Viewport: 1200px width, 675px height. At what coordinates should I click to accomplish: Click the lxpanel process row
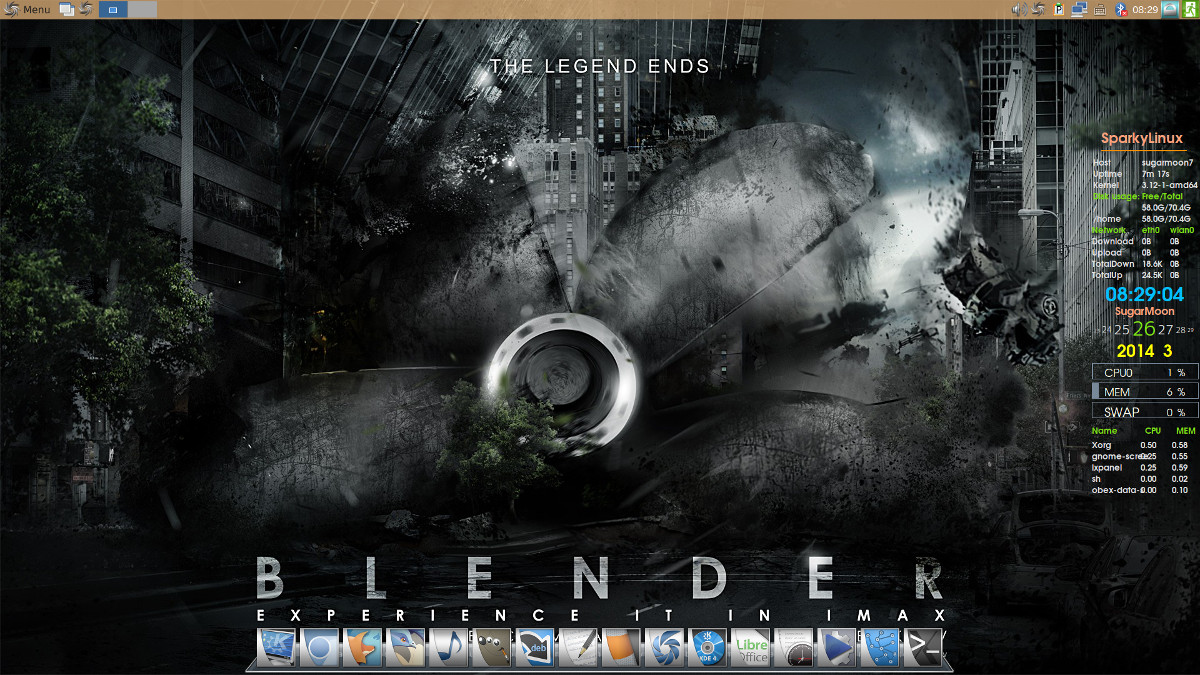1141,467
